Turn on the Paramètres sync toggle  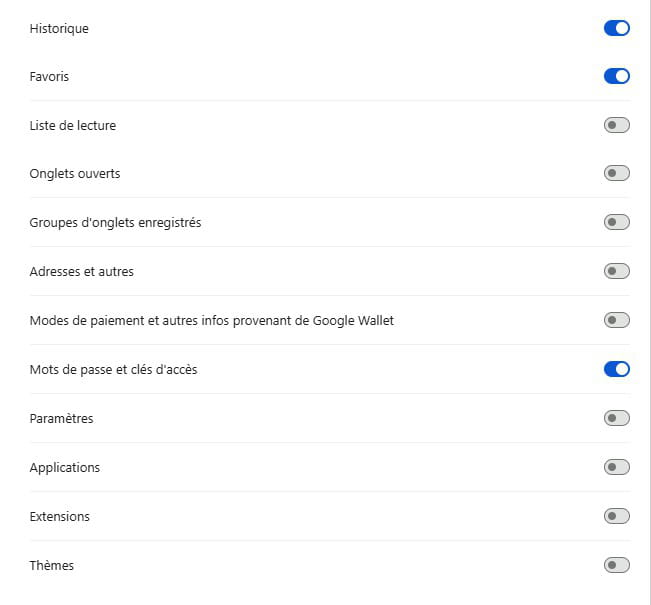[616, 418]
